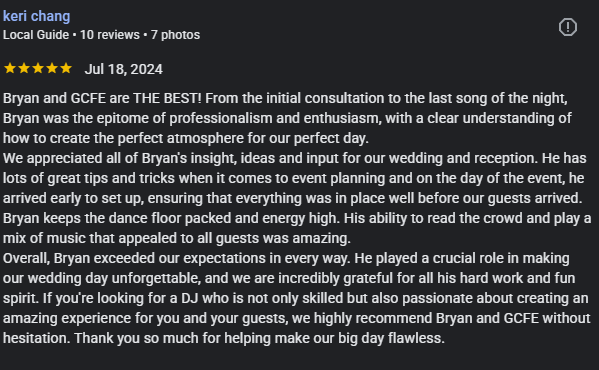Click the closing Thank you so much sentence
The height and width of the screenshot is (370, 599).
(259, 338)
